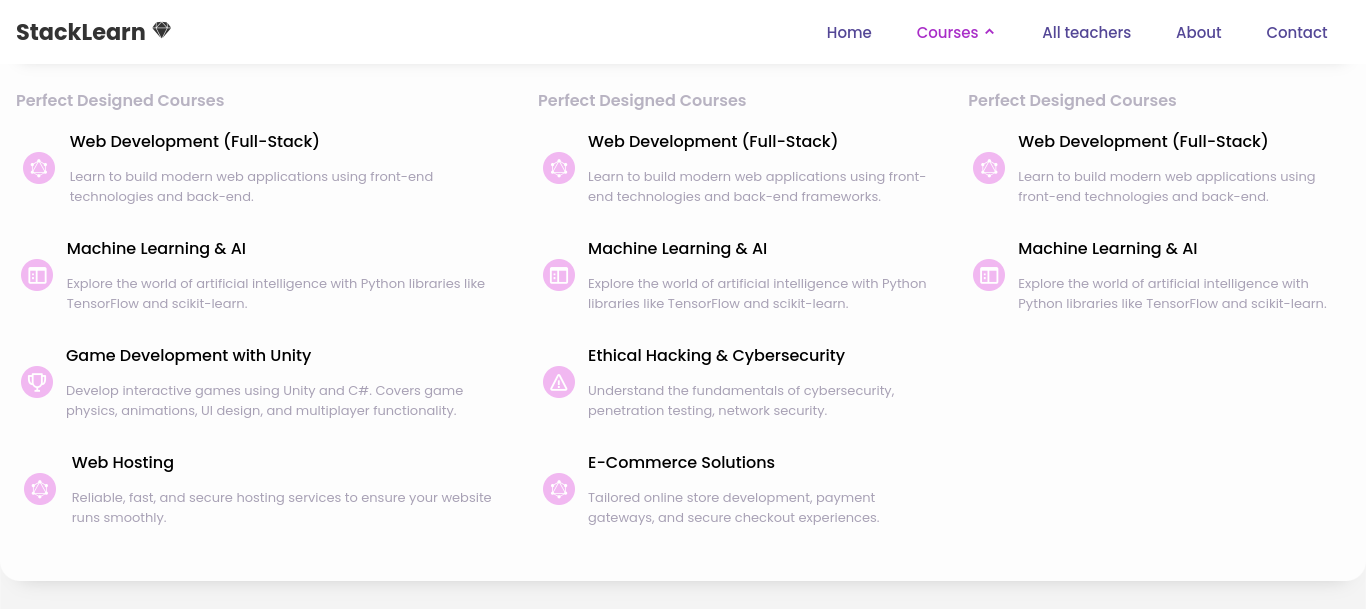Click the Web Hosting title link
1366x609 pixels.
point(123,463)
